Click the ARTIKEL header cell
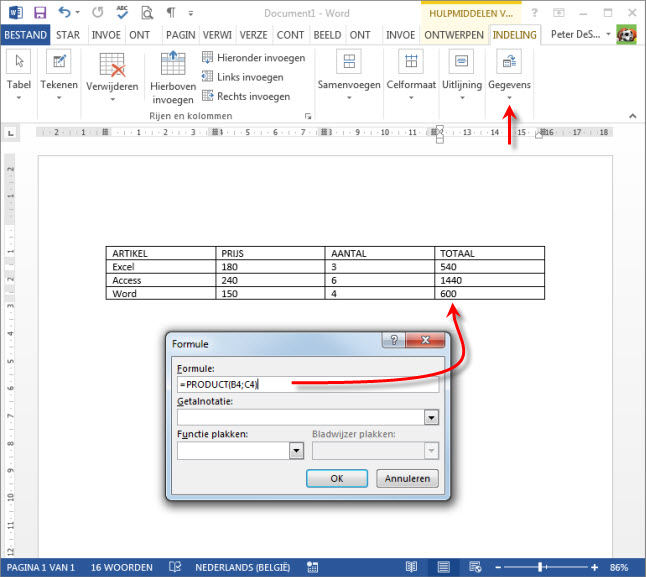 [161, 253]
